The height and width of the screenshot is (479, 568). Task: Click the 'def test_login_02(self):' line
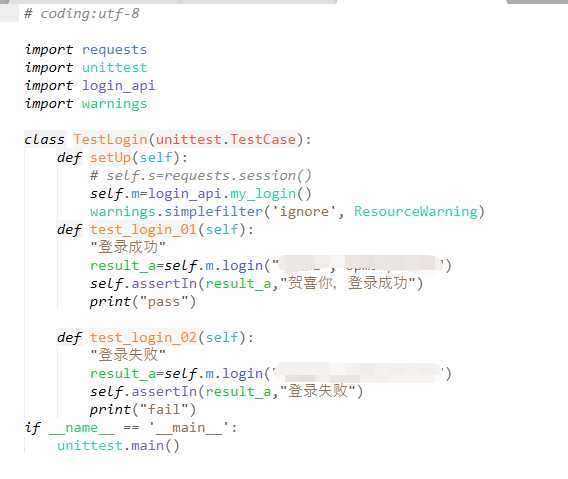tap(155, 338)
